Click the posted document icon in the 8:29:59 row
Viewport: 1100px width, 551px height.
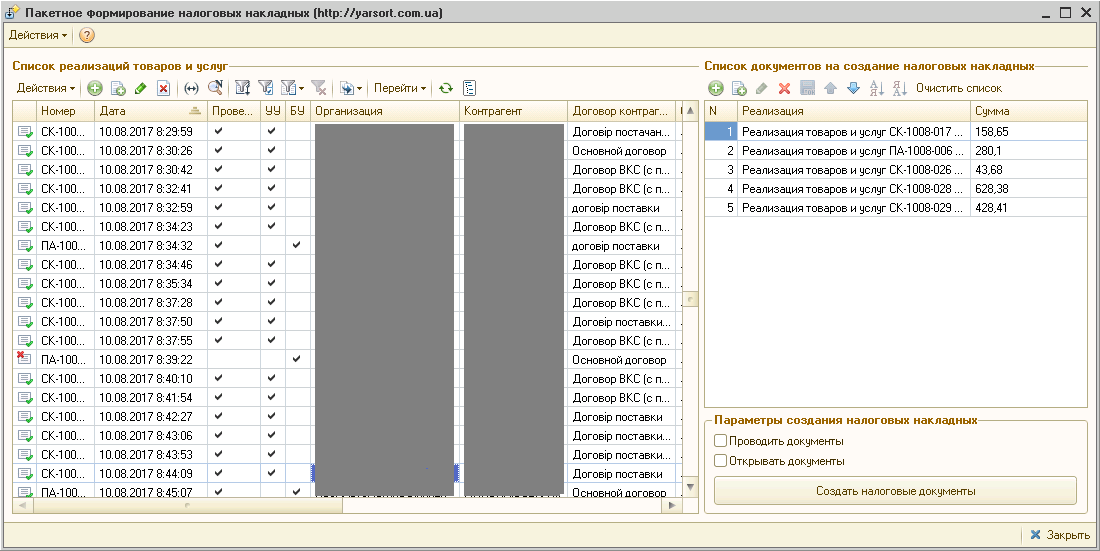point(25,131)
